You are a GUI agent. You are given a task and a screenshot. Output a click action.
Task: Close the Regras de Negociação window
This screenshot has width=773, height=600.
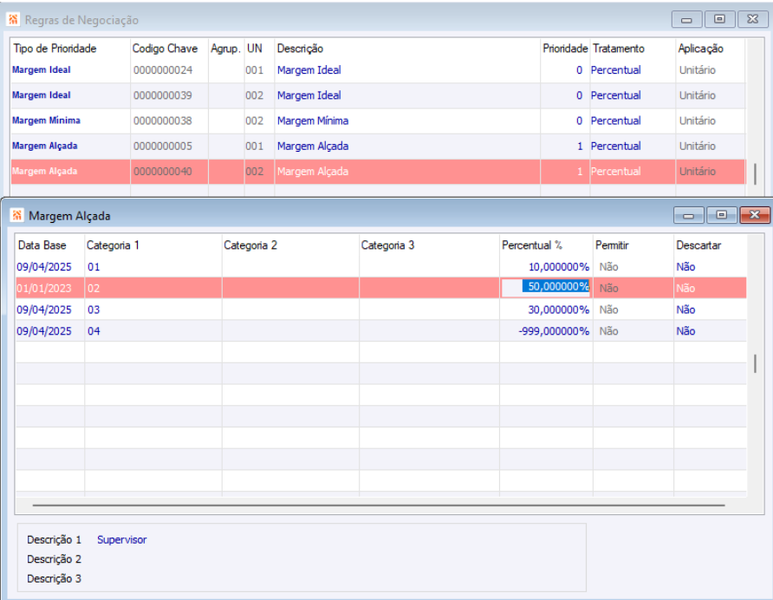pyautogui.click(x=752, y=19)
